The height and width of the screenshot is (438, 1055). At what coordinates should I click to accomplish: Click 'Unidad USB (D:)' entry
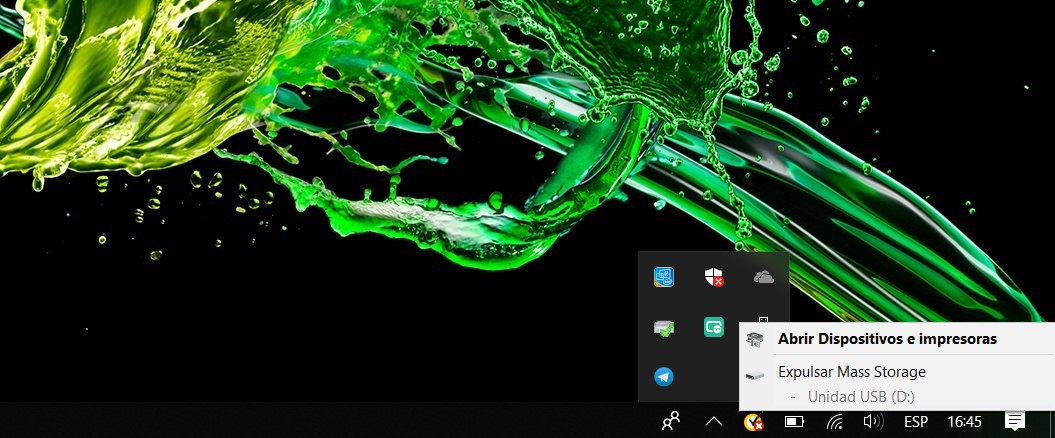[x=860, y=396]
